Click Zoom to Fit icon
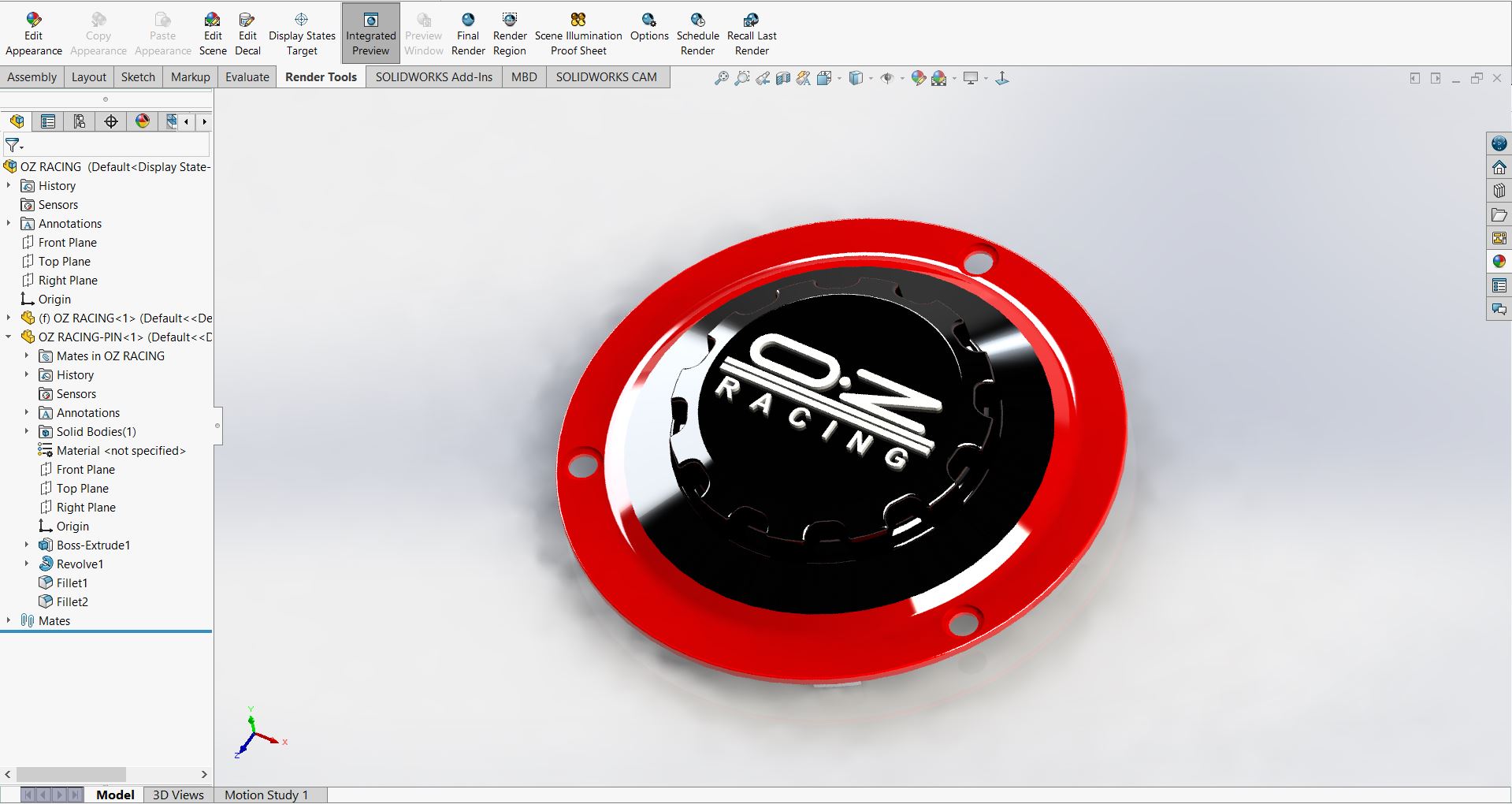This screenshot has width=1512, height=804. [721, 78]
